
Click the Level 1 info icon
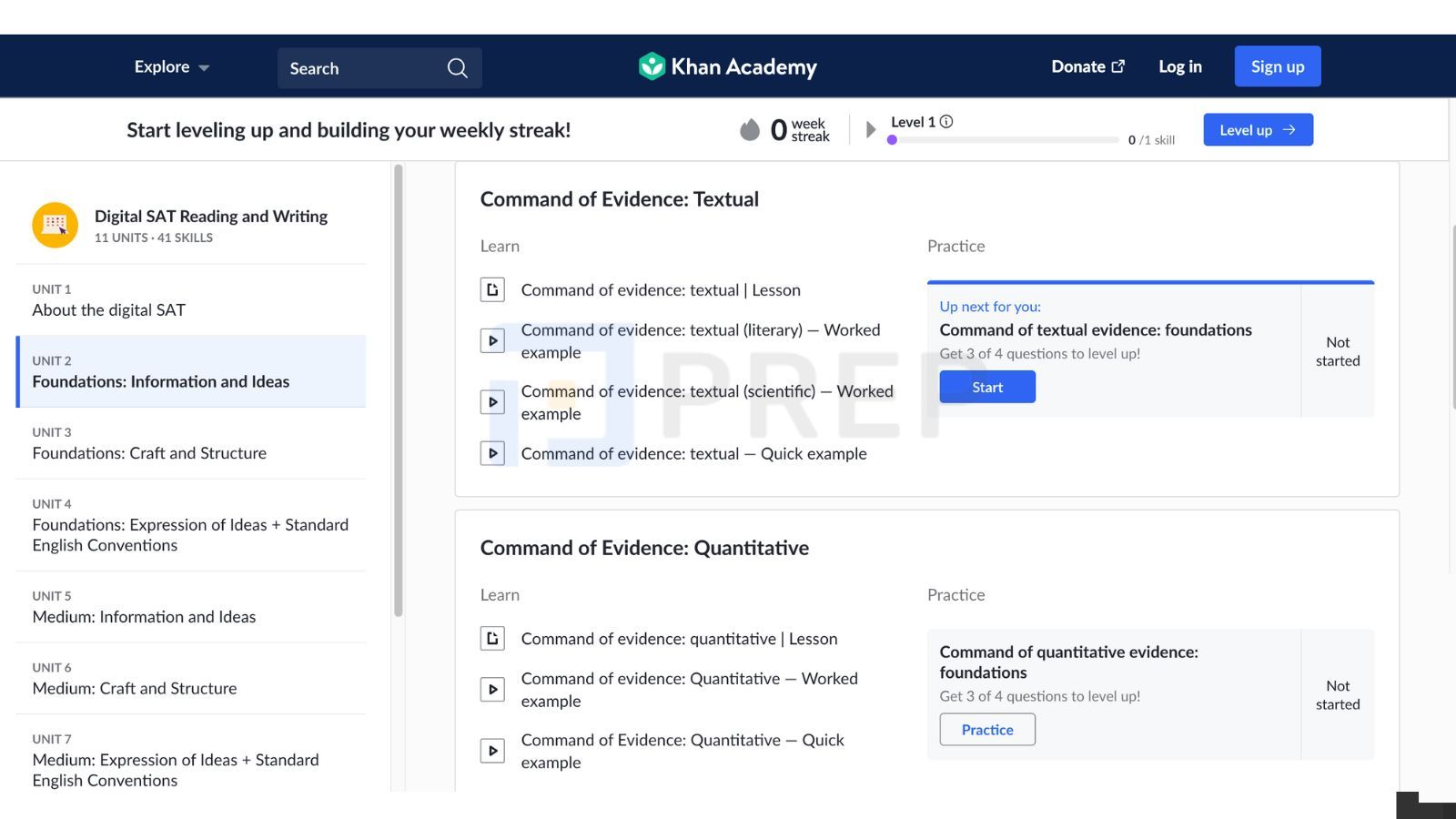coord(946,122)
